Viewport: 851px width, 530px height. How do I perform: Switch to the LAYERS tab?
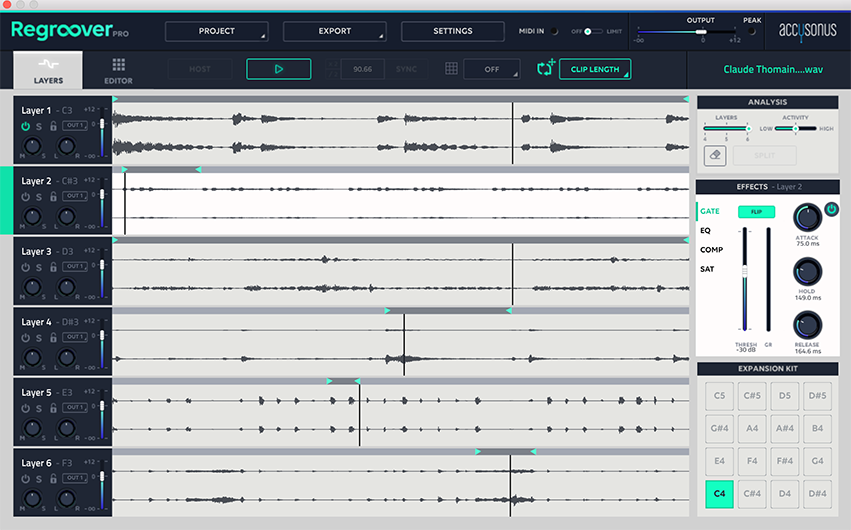point(48,71)
